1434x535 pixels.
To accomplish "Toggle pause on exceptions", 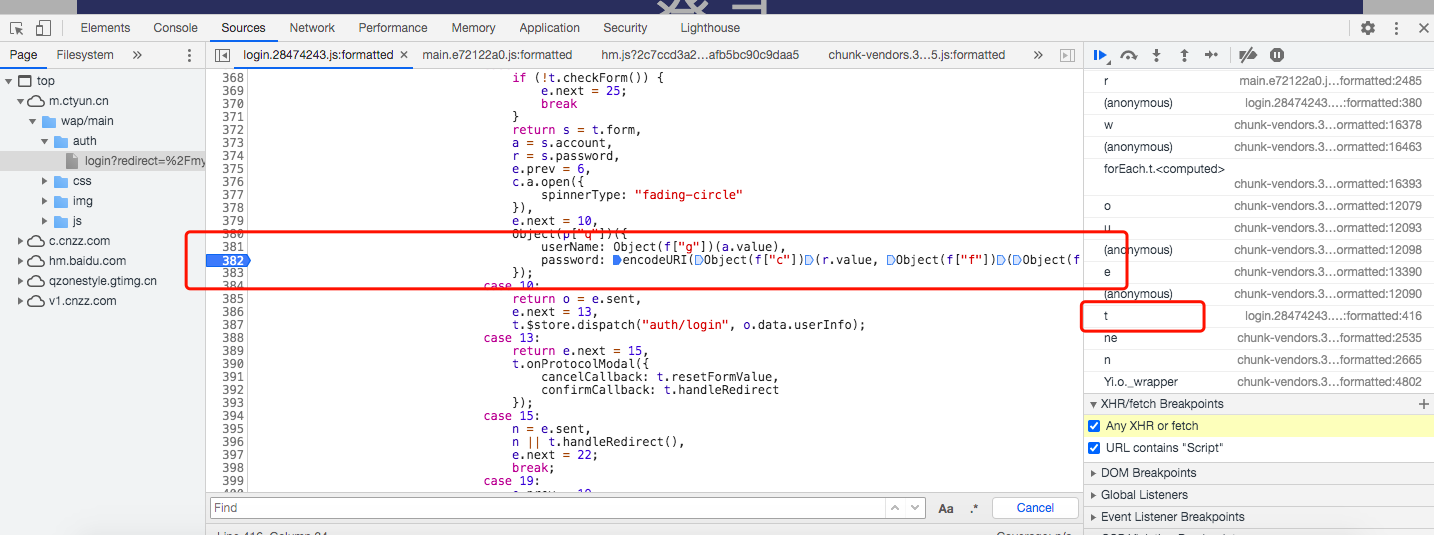I will (x=1277, y=55).
